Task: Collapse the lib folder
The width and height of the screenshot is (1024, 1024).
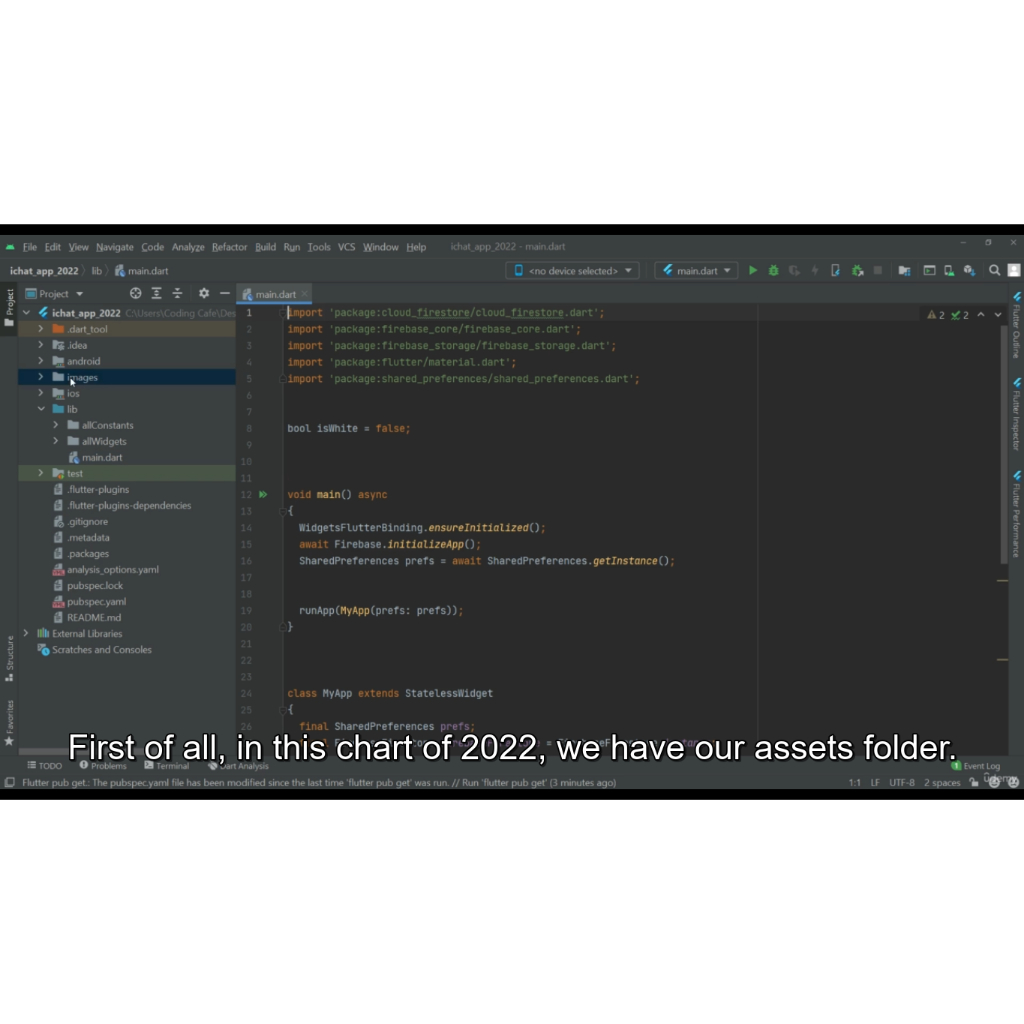Action: 40,409
